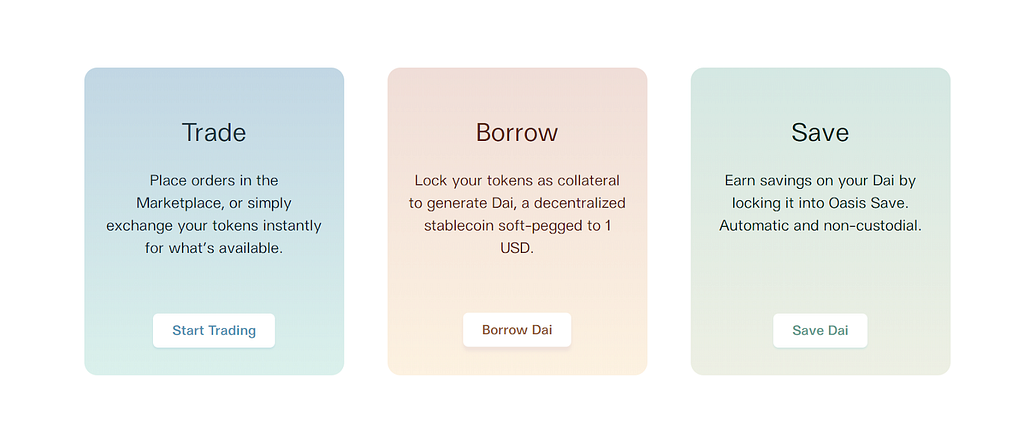This screenshot has height=425, width=1024.
Task: Click the Start Trading button
Action: click(x=214, y=330)
